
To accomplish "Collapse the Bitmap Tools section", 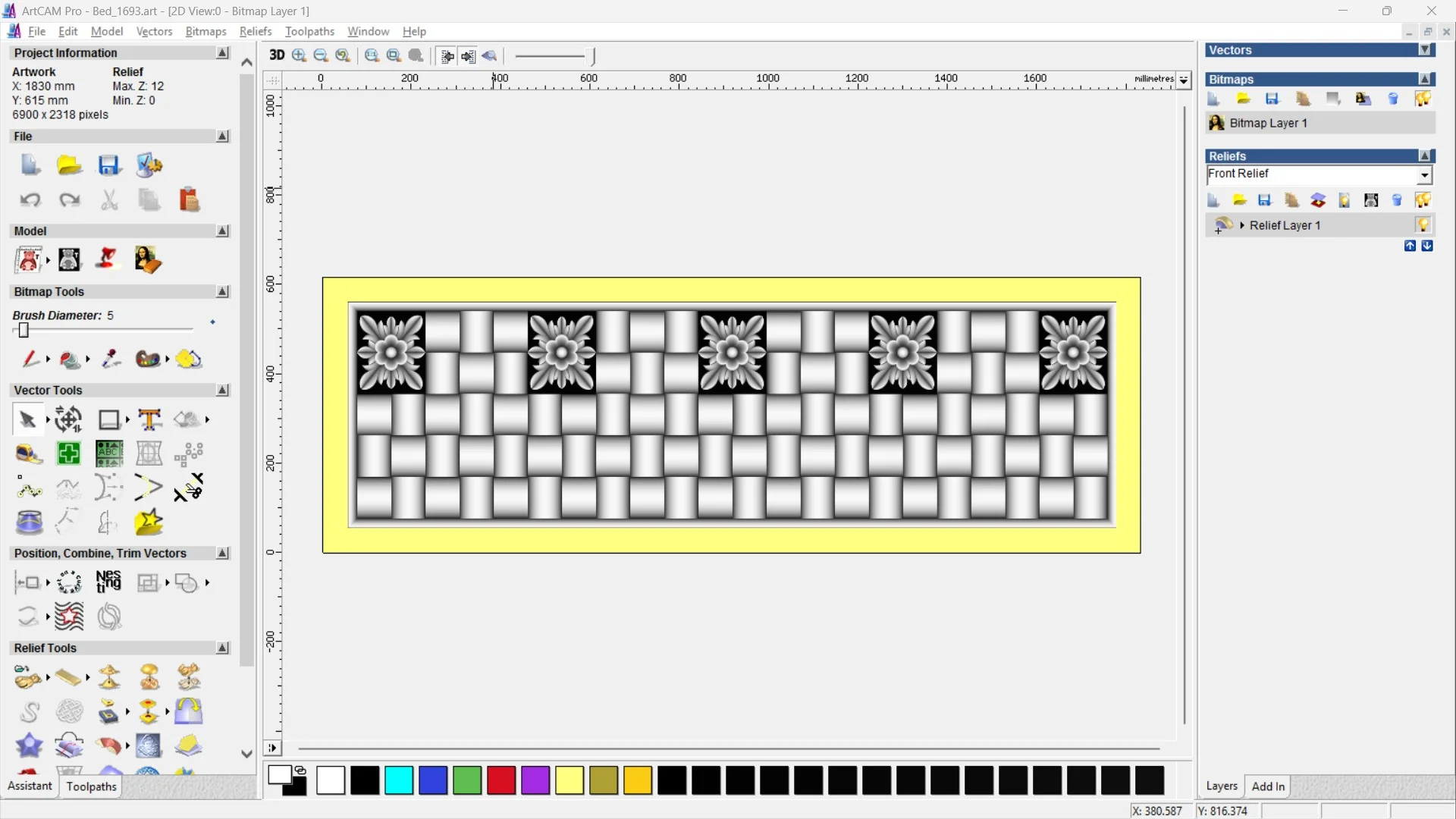I will (x=222, y=292).
